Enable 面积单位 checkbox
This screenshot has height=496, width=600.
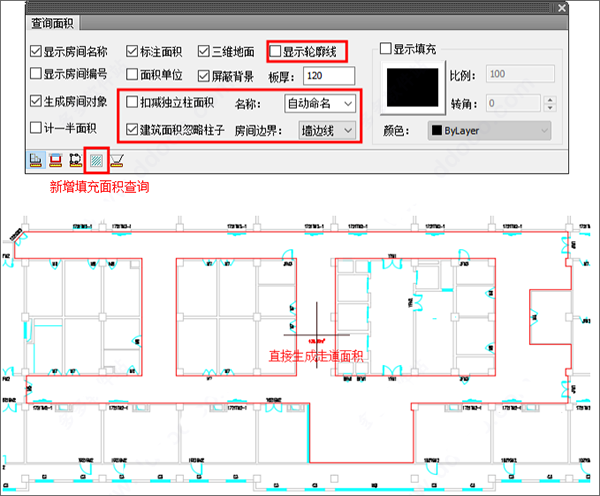tap(132, 74)
